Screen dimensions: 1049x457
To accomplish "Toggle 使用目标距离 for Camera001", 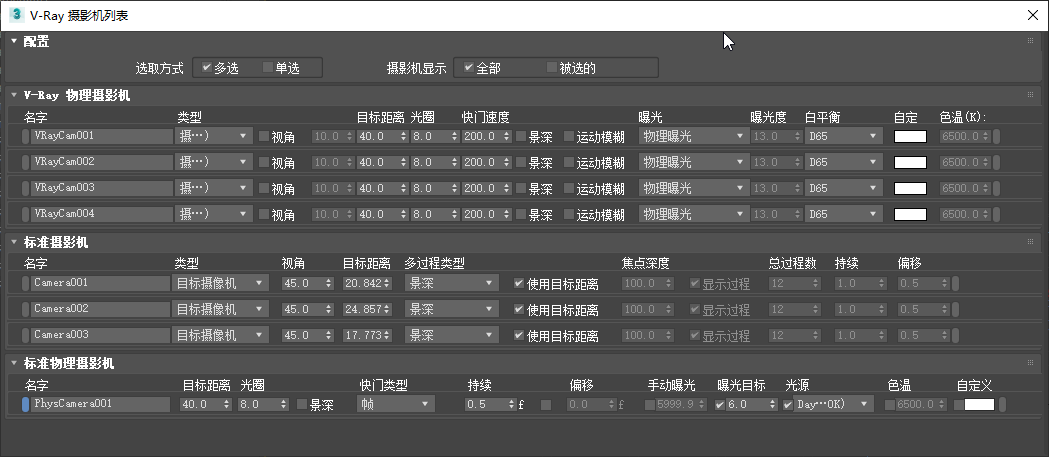I will pos(518,283).
